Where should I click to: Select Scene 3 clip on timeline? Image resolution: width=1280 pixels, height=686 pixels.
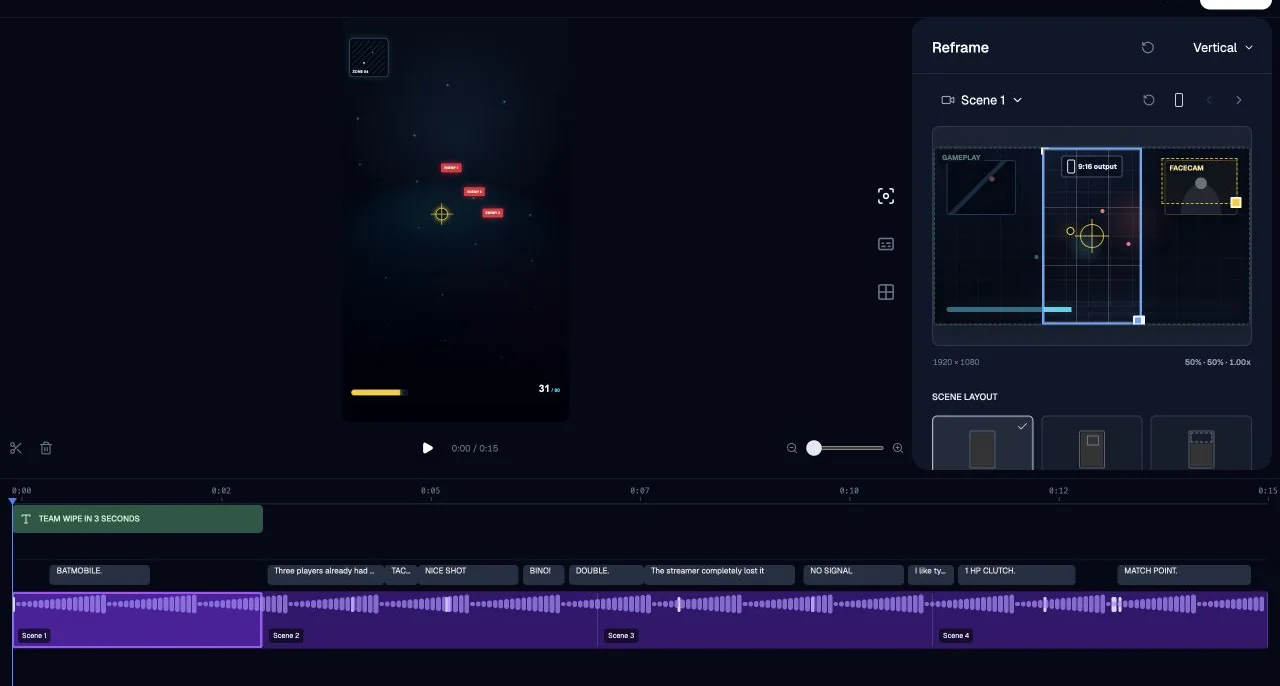(765, 620)
